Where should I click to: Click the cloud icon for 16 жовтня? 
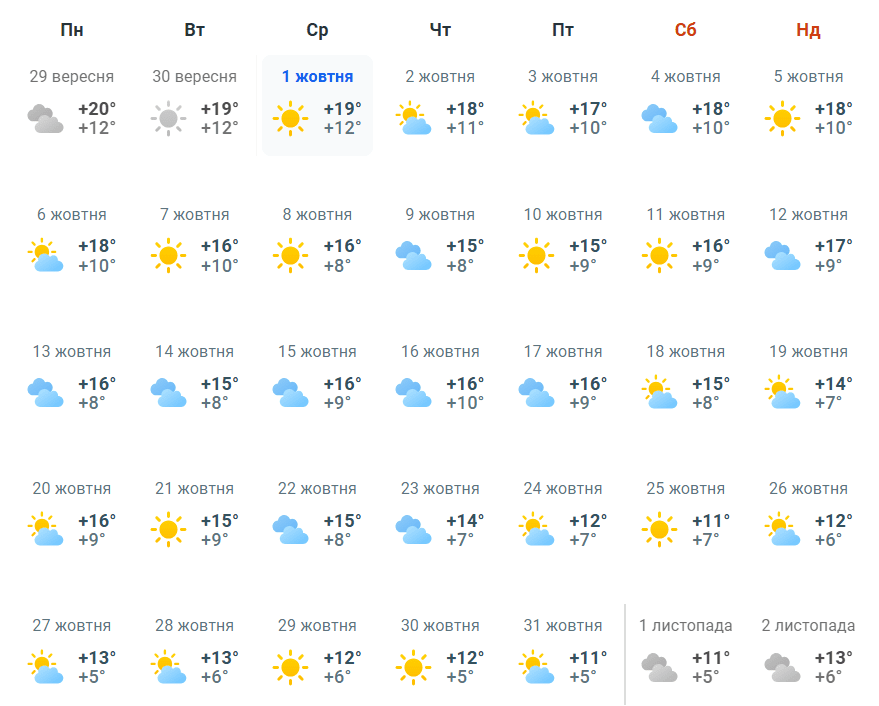click(413, 393)
